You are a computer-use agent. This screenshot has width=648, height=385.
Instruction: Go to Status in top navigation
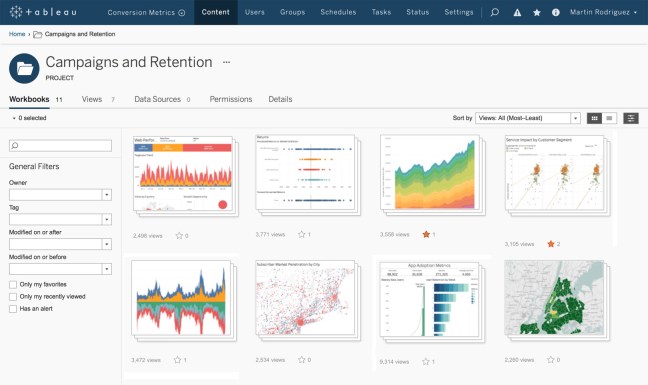pos(417,12)
